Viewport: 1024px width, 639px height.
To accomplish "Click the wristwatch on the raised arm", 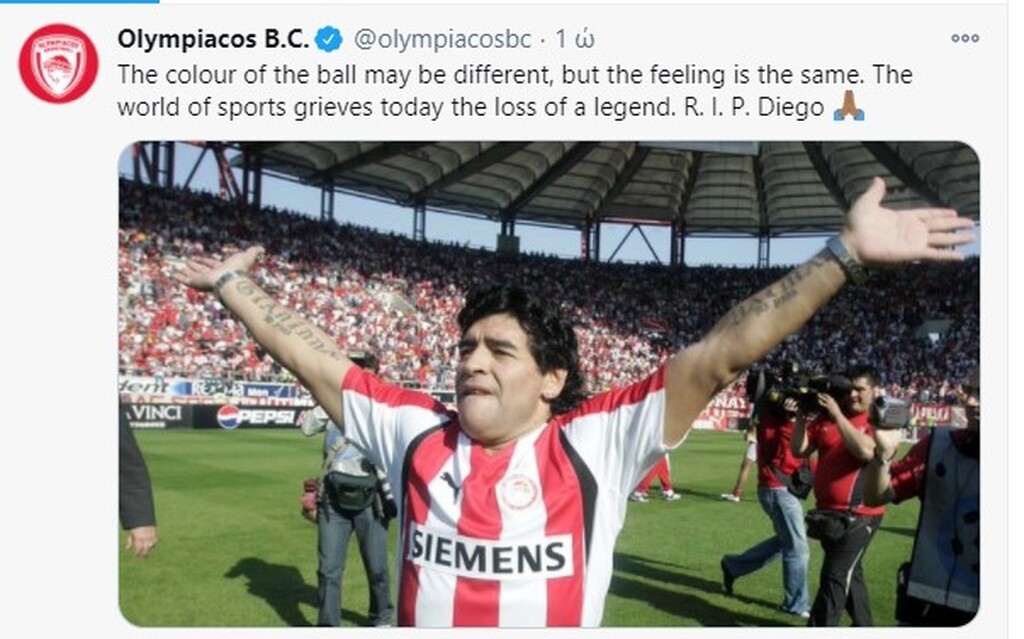I will [x=846, y=259].
